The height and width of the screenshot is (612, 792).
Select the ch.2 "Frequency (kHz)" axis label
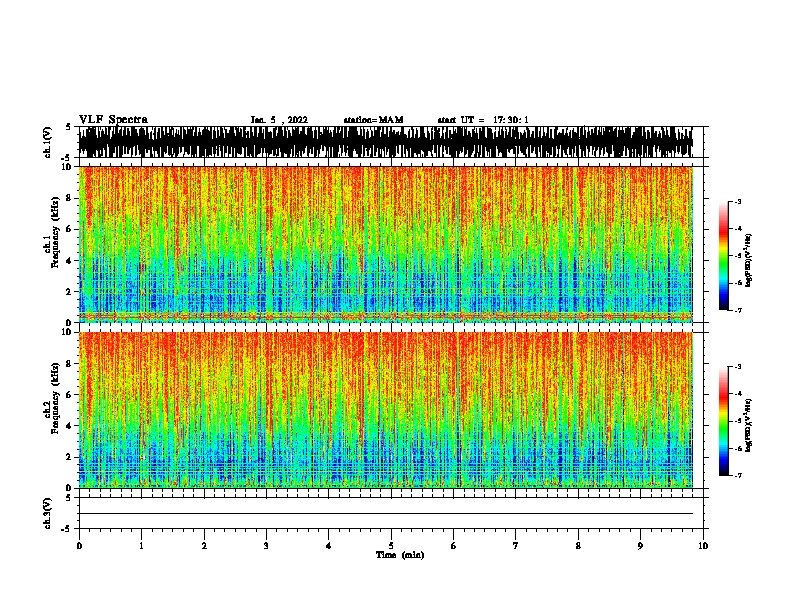point(55,398)
